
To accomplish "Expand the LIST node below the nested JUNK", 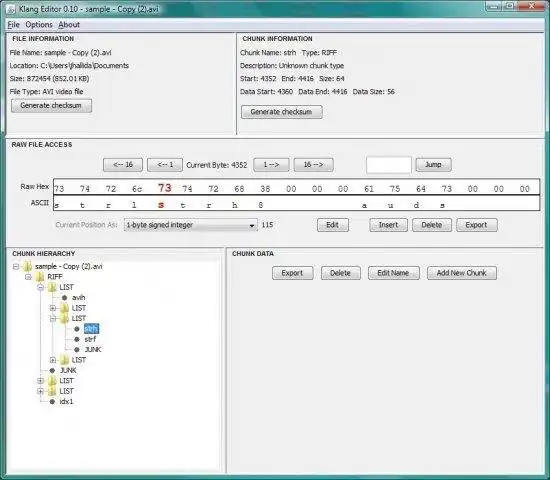I will (x=53, y=360).
